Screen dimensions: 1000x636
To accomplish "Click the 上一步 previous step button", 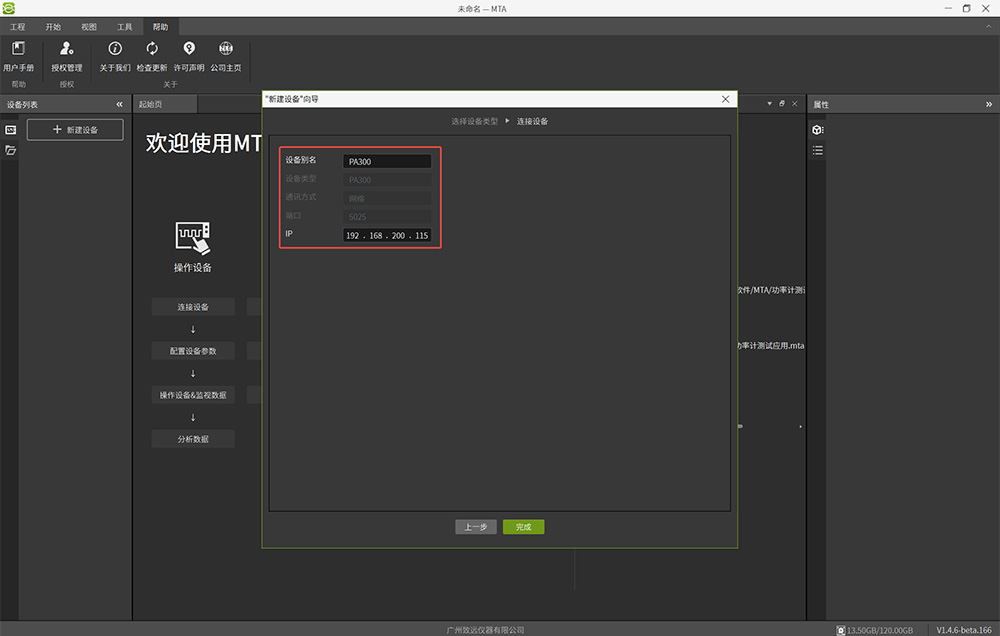I will (476, 527).
